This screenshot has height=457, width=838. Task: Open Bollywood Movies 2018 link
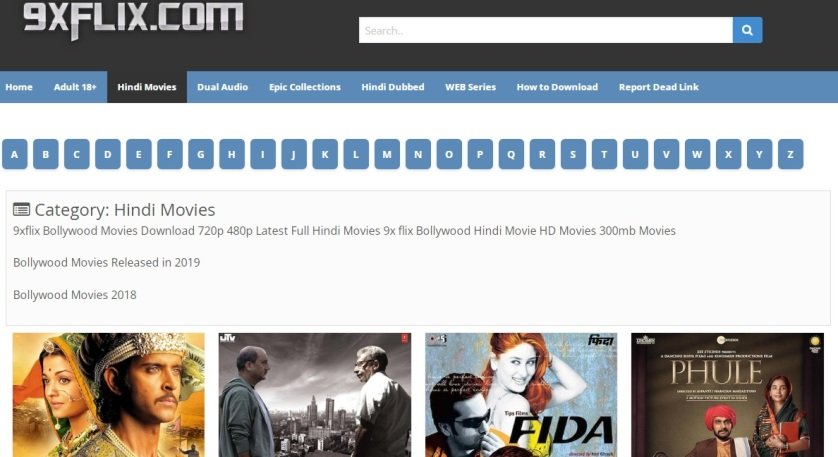pos(75,295)
